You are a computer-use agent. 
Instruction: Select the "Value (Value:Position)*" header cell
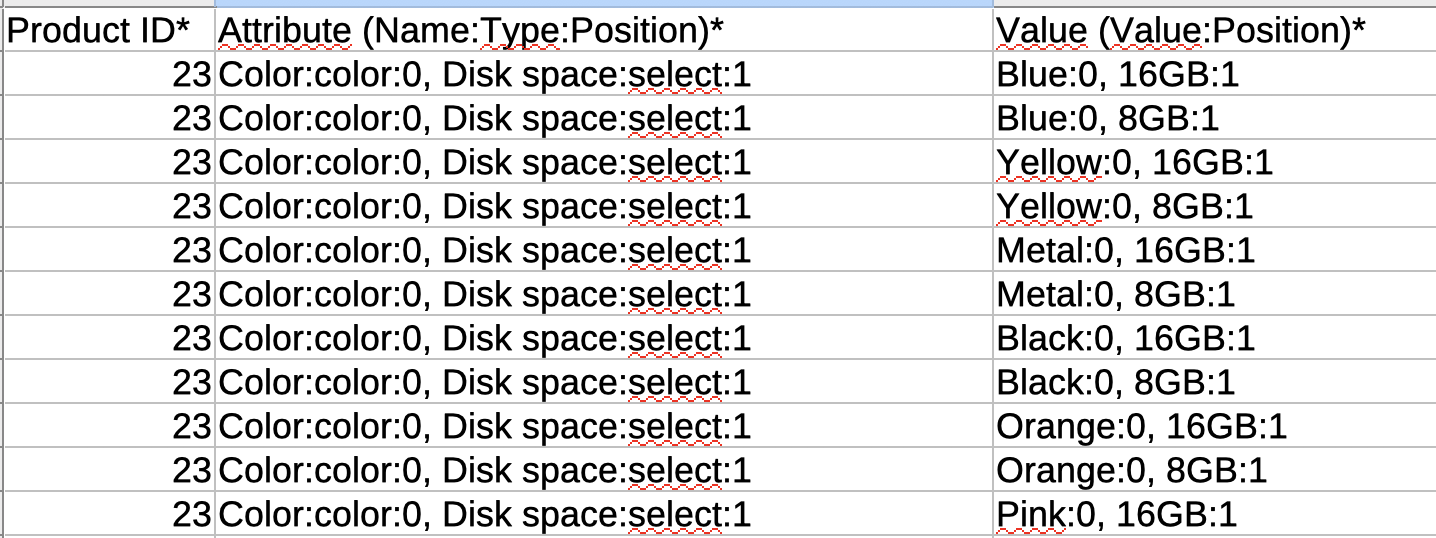1180,32
